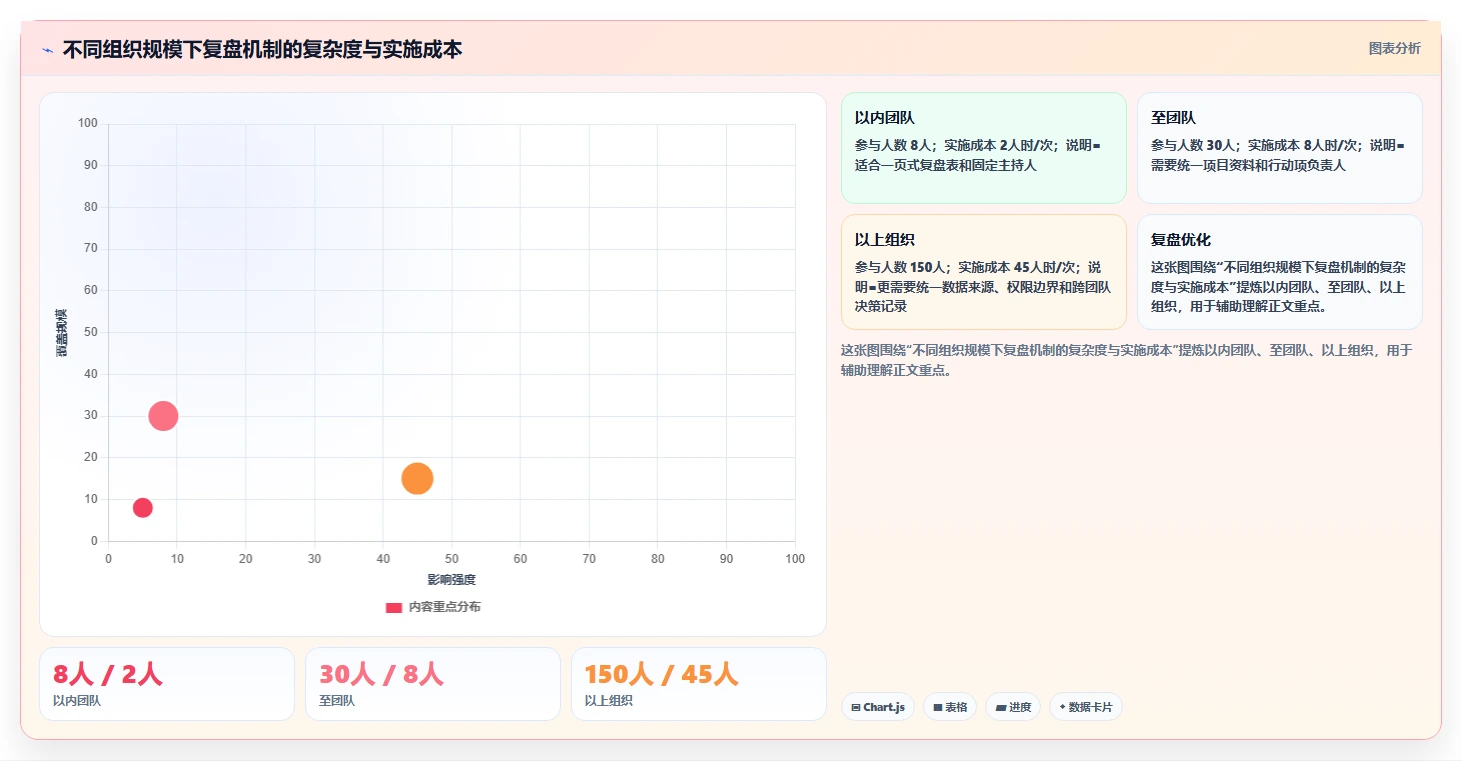Click the 数据卡片 tag
The height and width of the screenshot is (761, 1462).
1085,707
